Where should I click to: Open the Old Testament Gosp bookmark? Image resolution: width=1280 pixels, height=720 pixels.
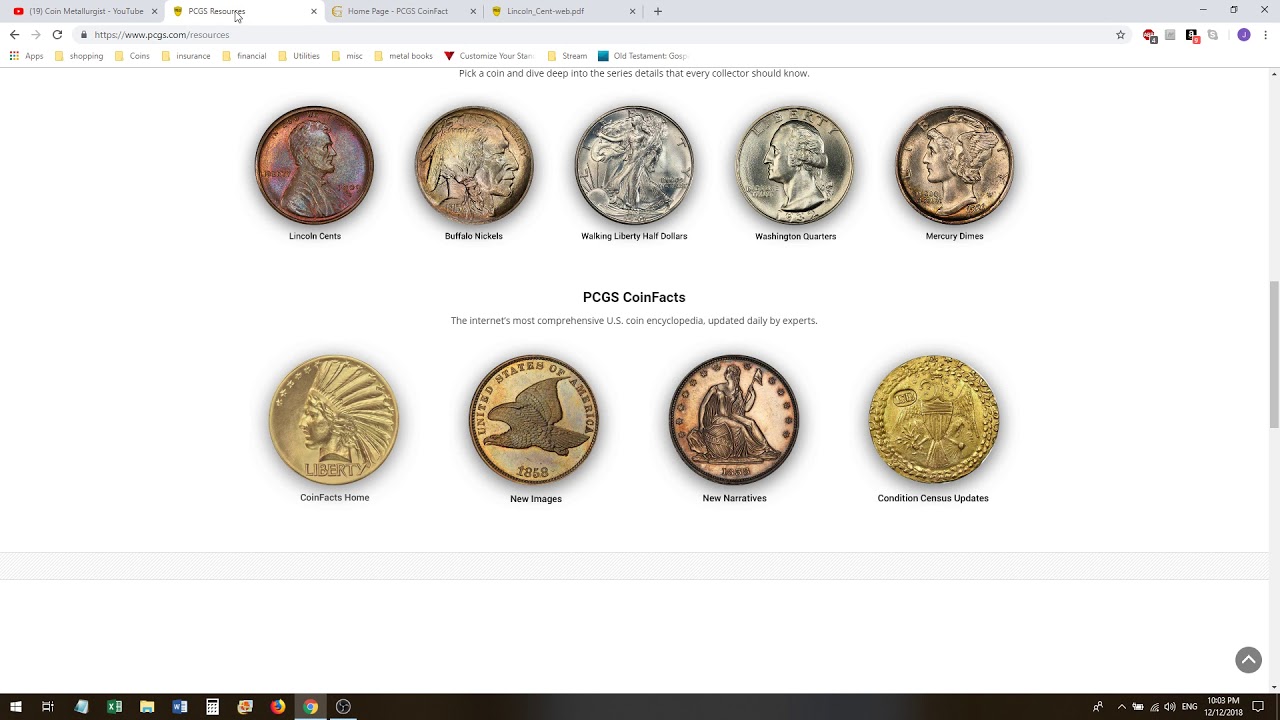[x=643, y=56]
